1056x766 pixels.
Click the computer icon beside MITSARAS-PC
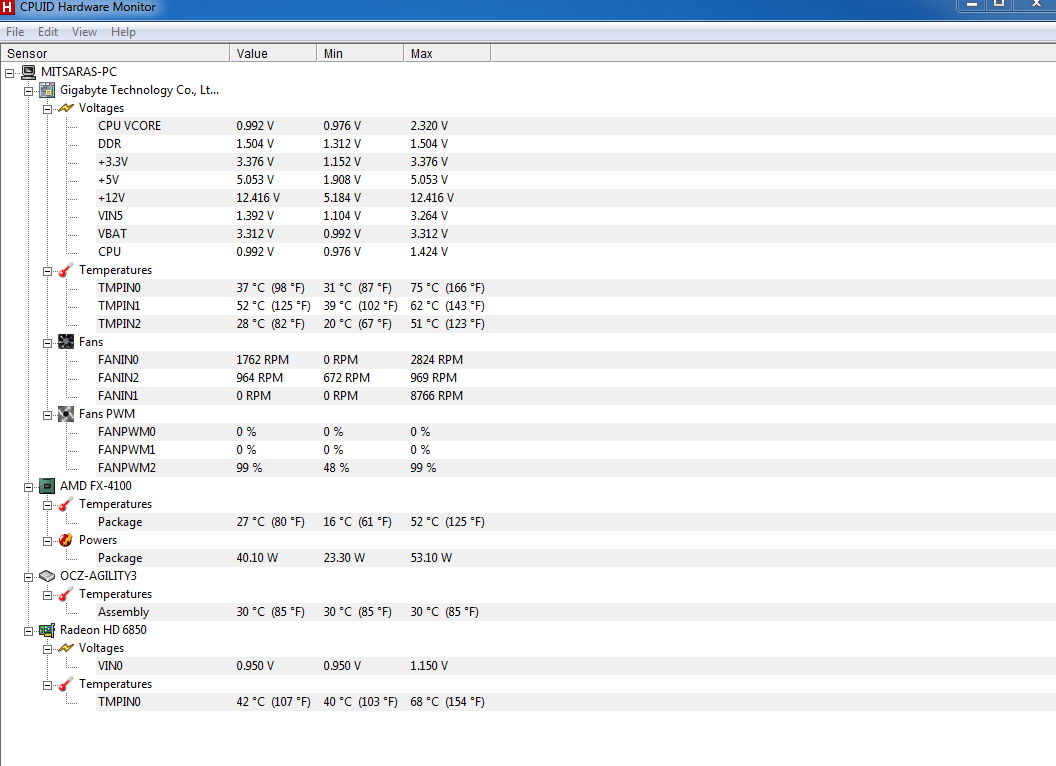coord(28,71)
